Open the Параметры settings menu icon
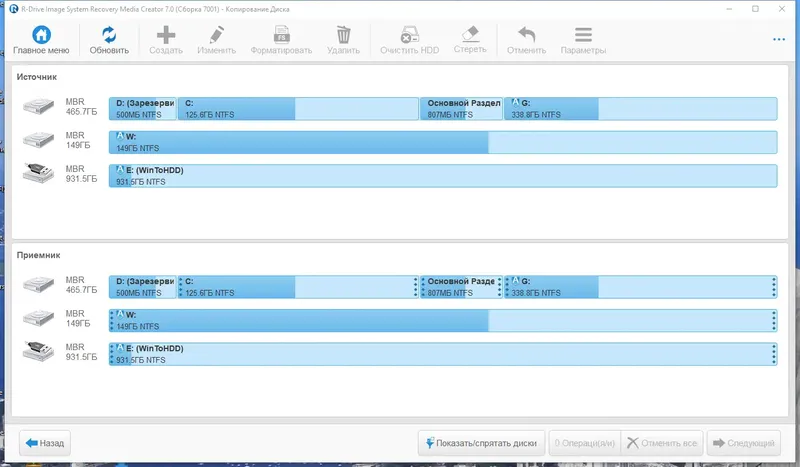The image size is (800, 467). pos(583,35)
